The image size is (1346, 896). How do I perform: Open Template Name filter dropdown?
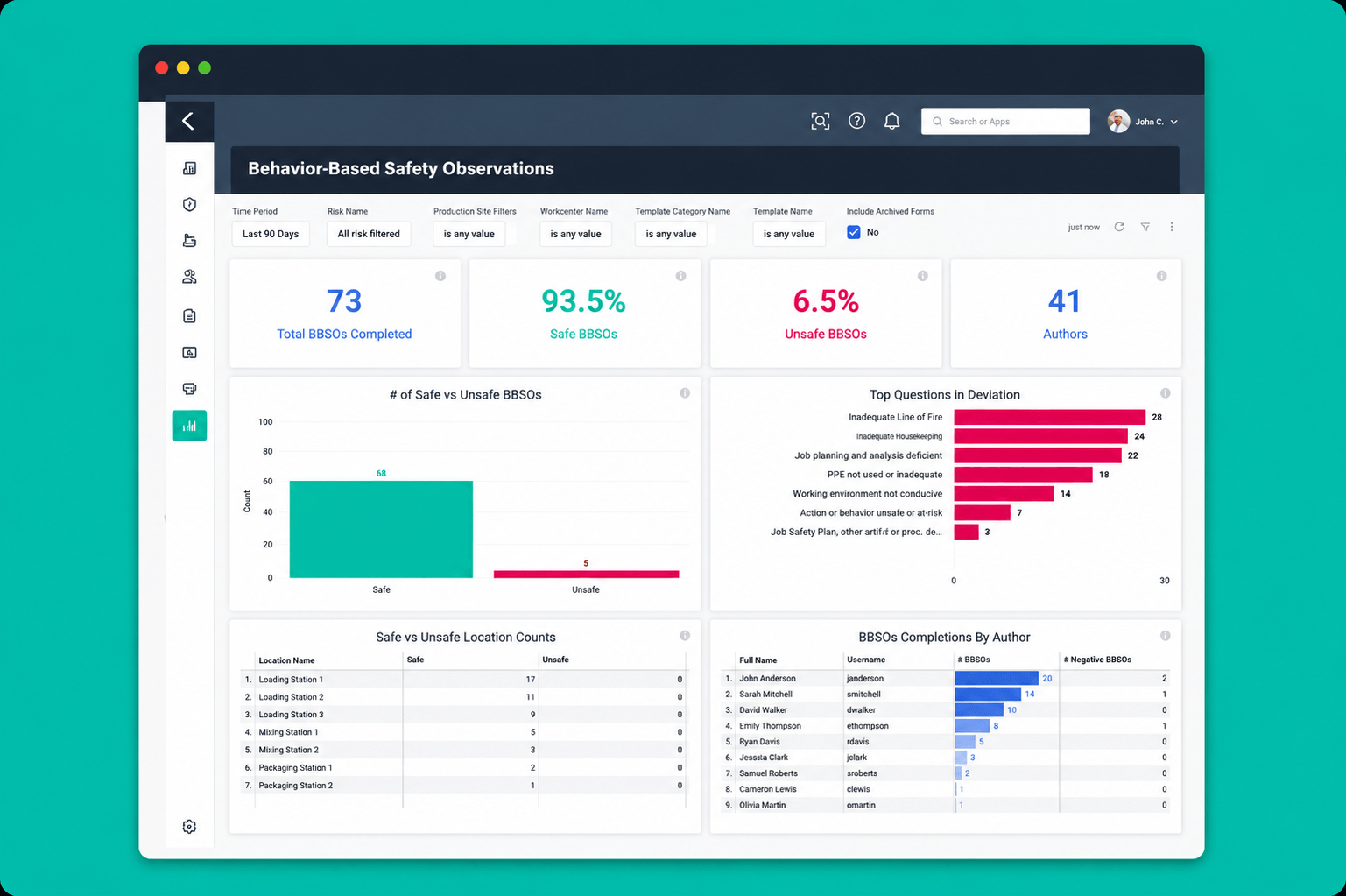point(789,234)
